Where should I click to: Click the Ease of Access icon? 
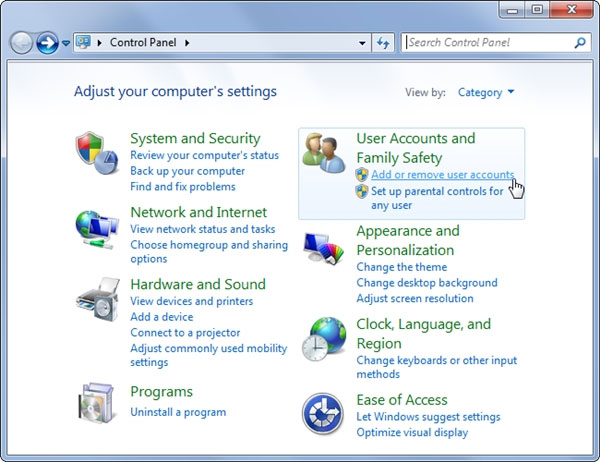(323, 413)
